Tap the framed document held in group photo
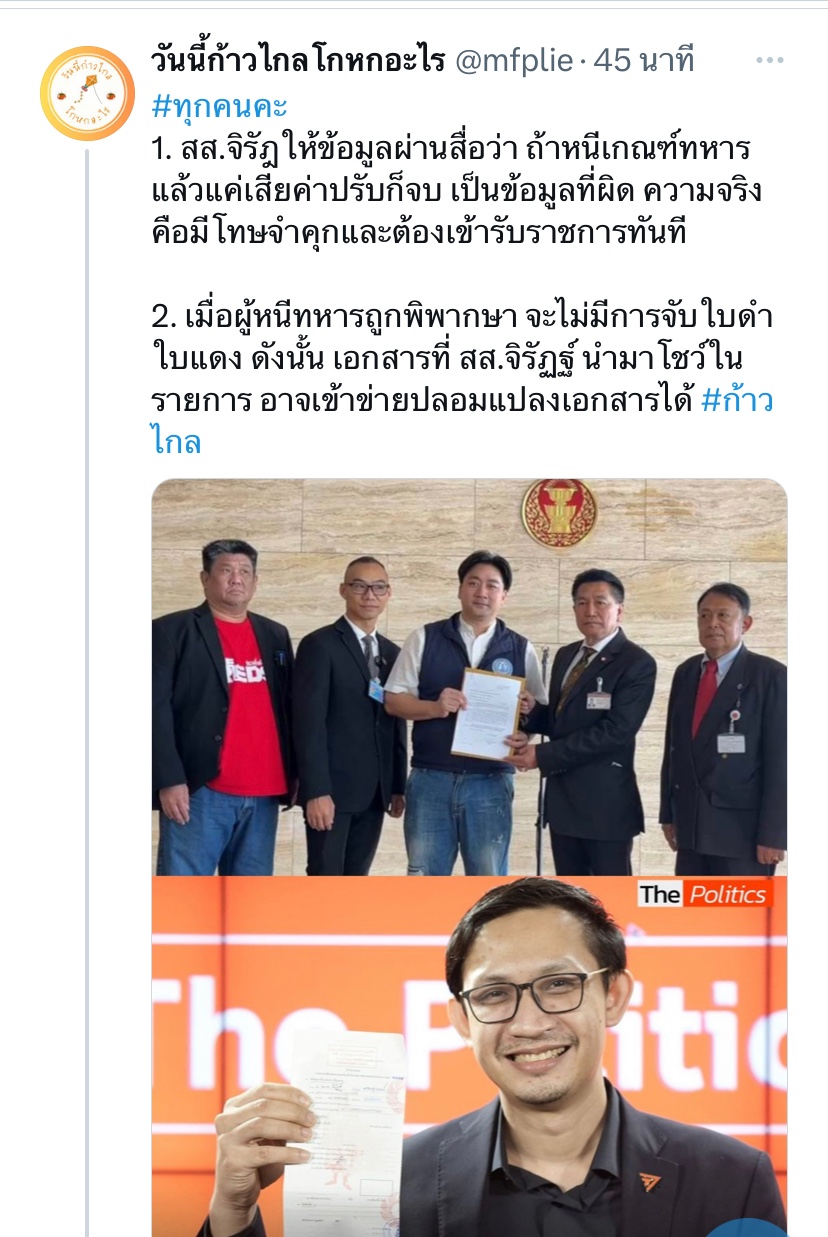Viewport: 828px width, 1237px height. 487,714
